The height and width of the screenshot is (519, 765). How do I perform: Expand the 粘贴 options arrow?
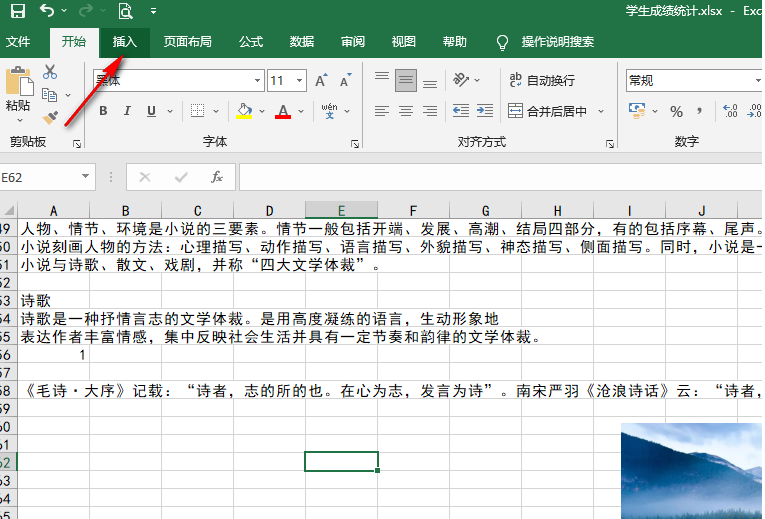(20, 120)
